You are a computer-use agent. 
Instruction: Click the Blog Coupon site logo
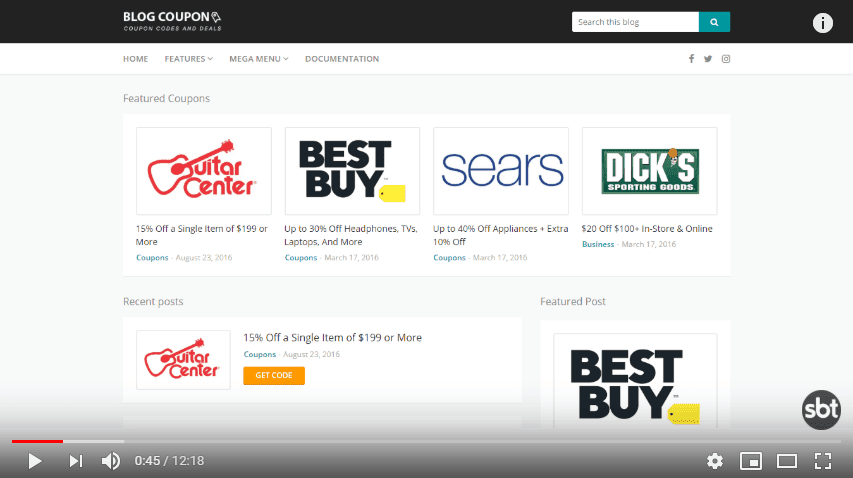[x=172, y=21]
